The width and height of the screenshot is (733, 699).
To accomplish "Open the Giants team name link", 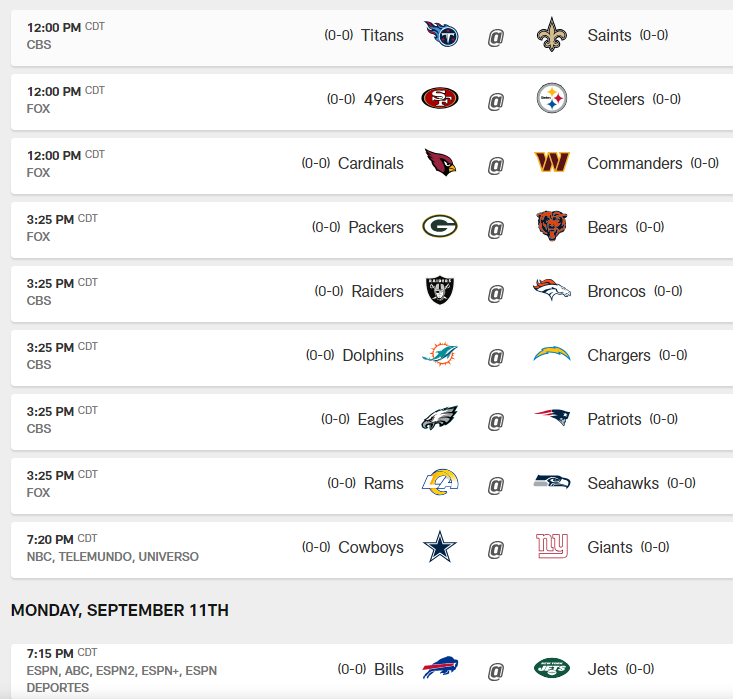I will pyautogui.click(x=610, y=547).
